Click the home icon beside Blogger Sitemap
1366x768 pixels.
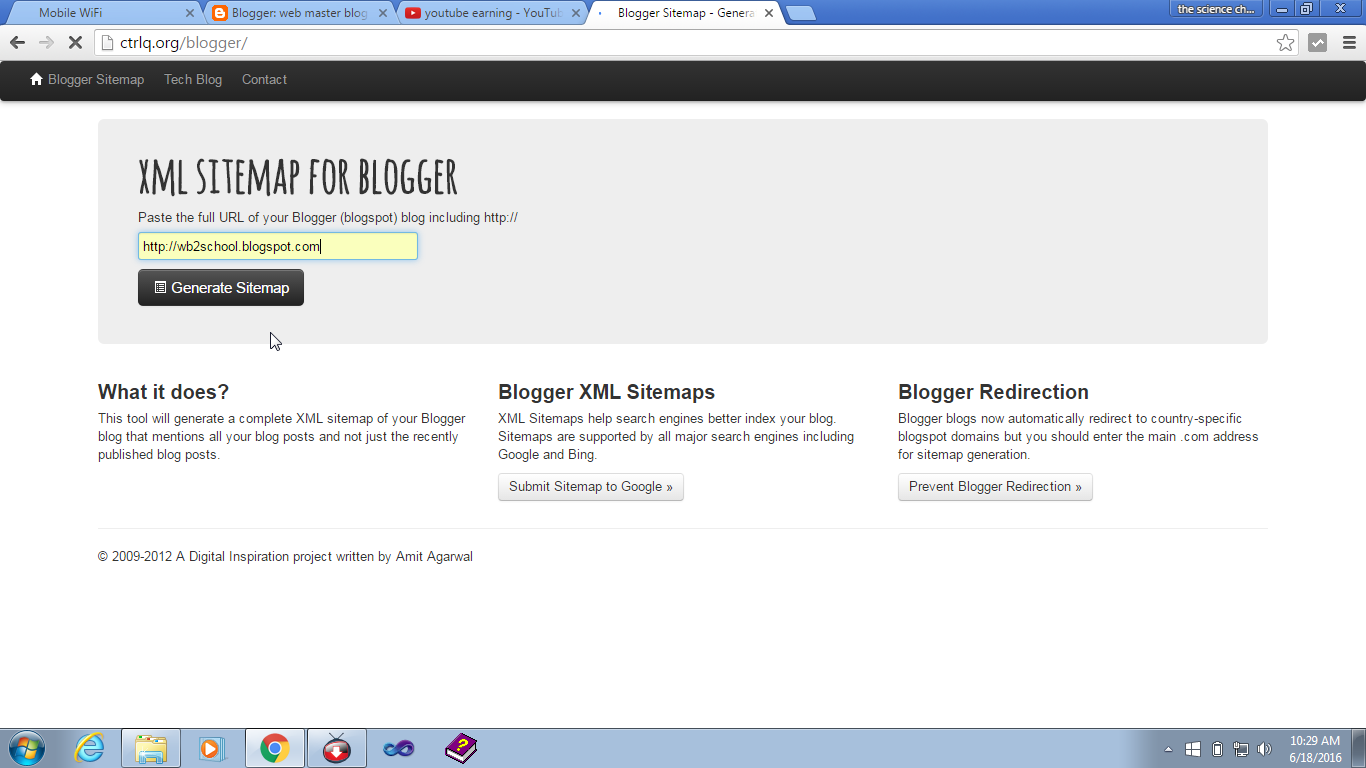point(37,79)
